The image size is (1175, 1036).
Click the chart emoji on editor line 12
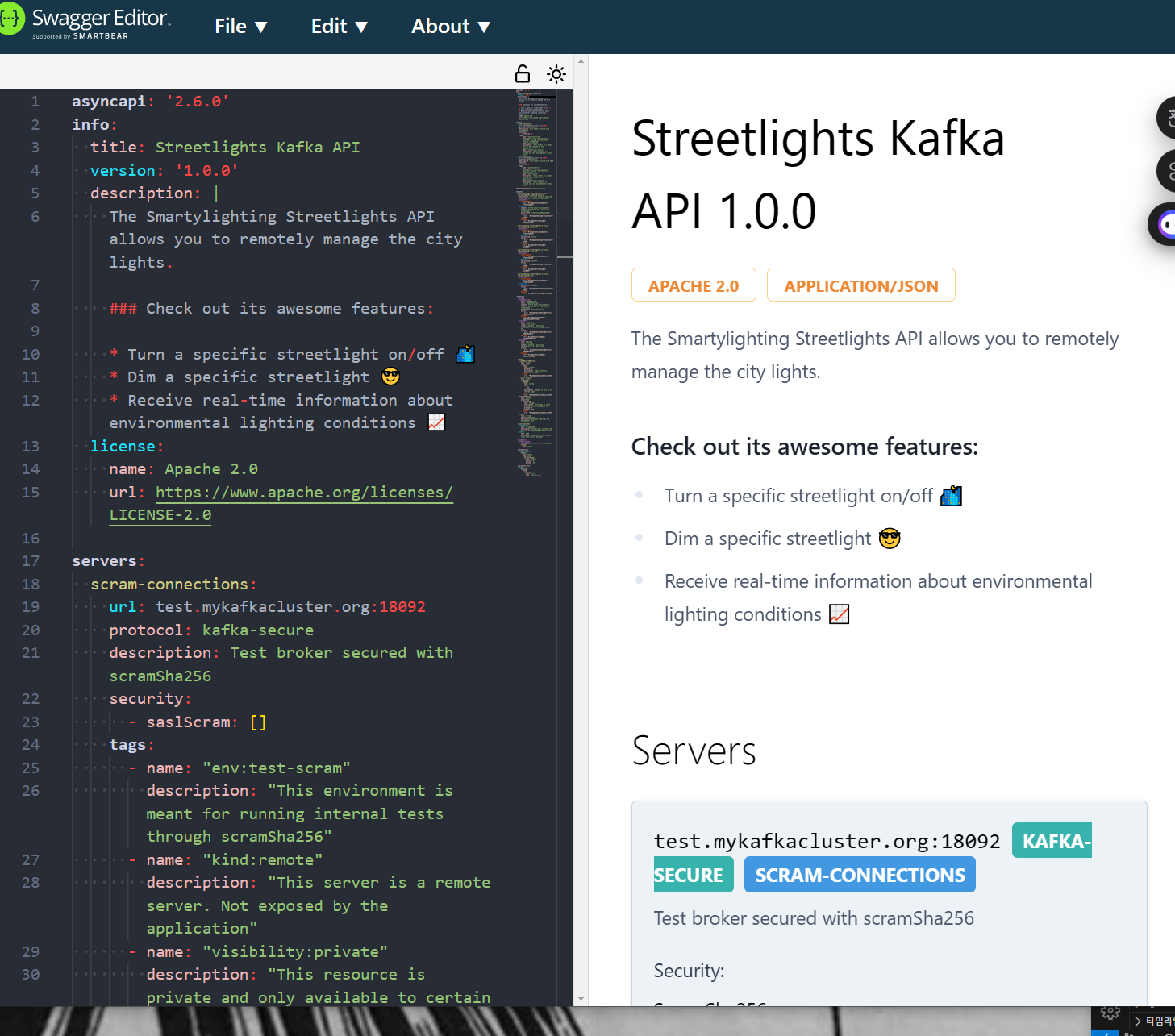coord(436,422)
